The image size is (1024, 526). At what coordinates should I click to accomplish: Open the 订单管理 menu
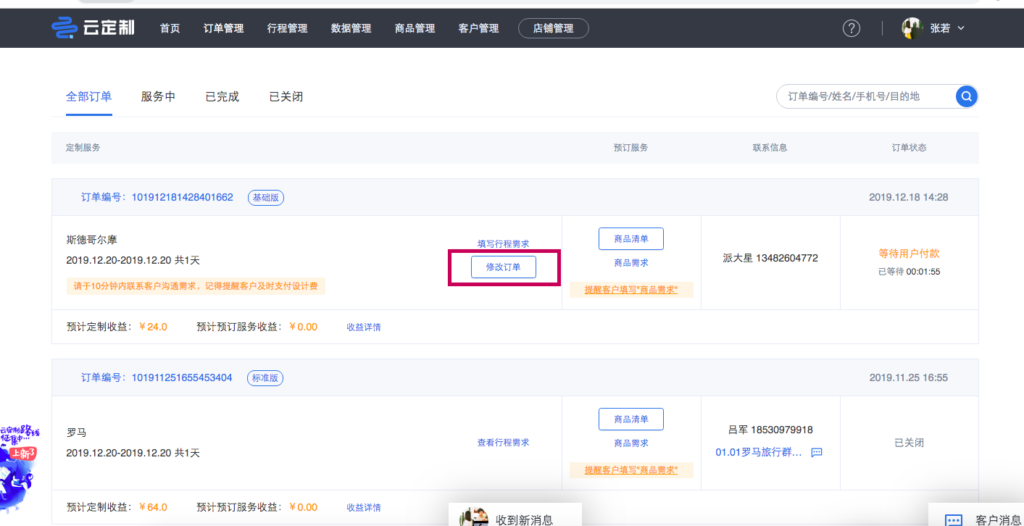point(223,28)
